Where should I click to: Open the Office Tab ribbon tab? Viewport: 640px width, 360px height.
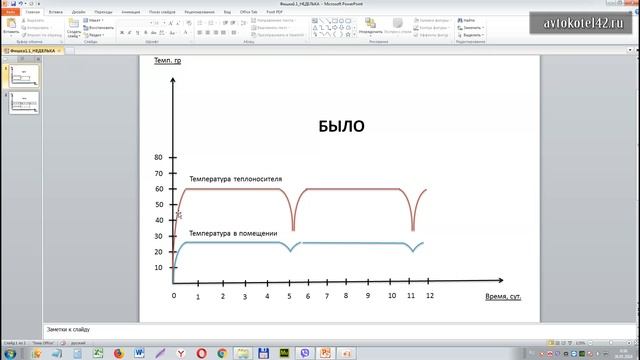pos(249,12)
